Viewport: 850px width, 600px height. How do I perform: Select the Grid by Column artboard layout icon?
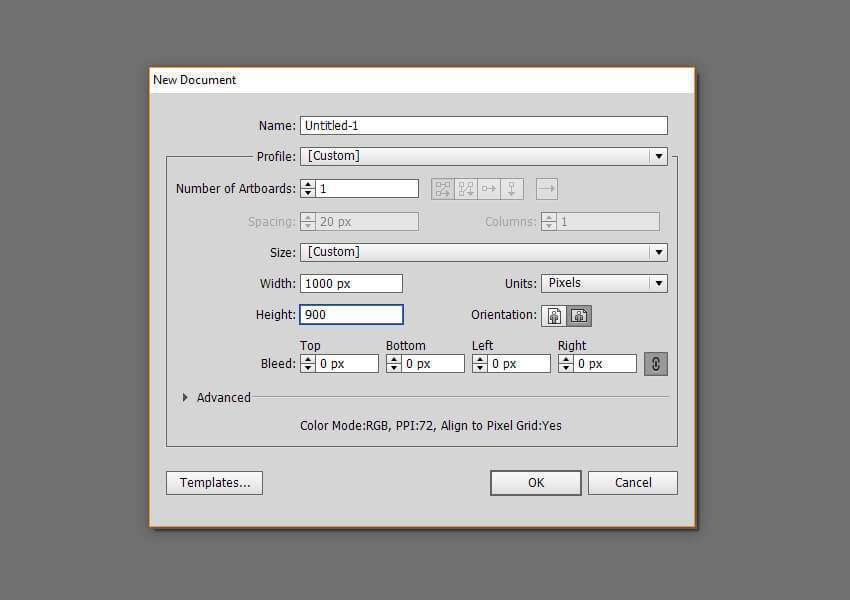pyautogui.click(x=466, y=188)
